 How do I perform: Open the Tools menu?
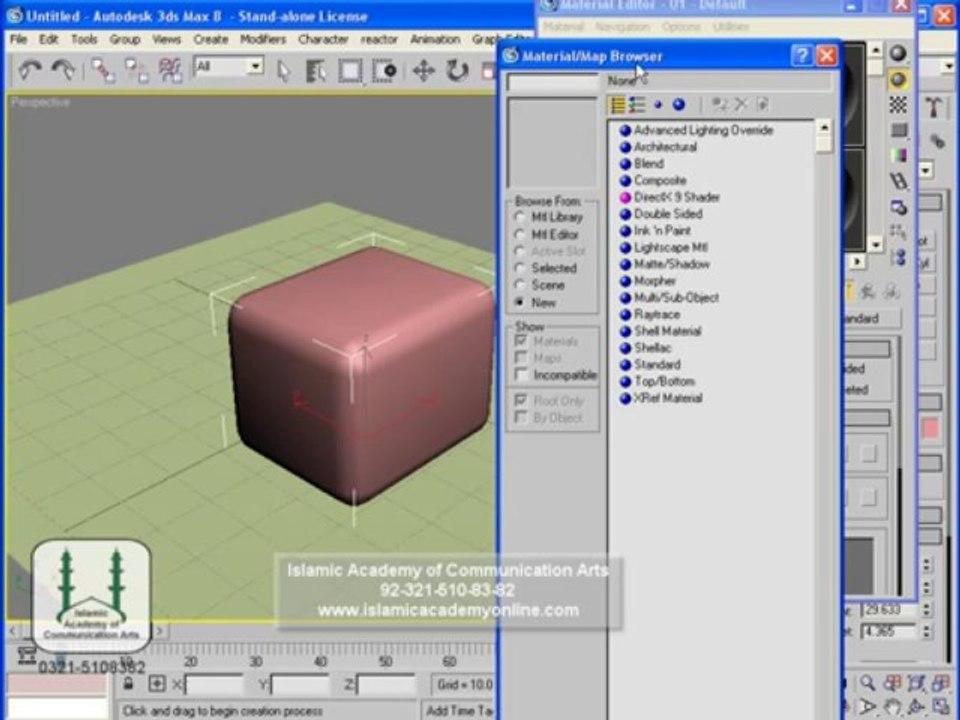(x=84, y=39)
